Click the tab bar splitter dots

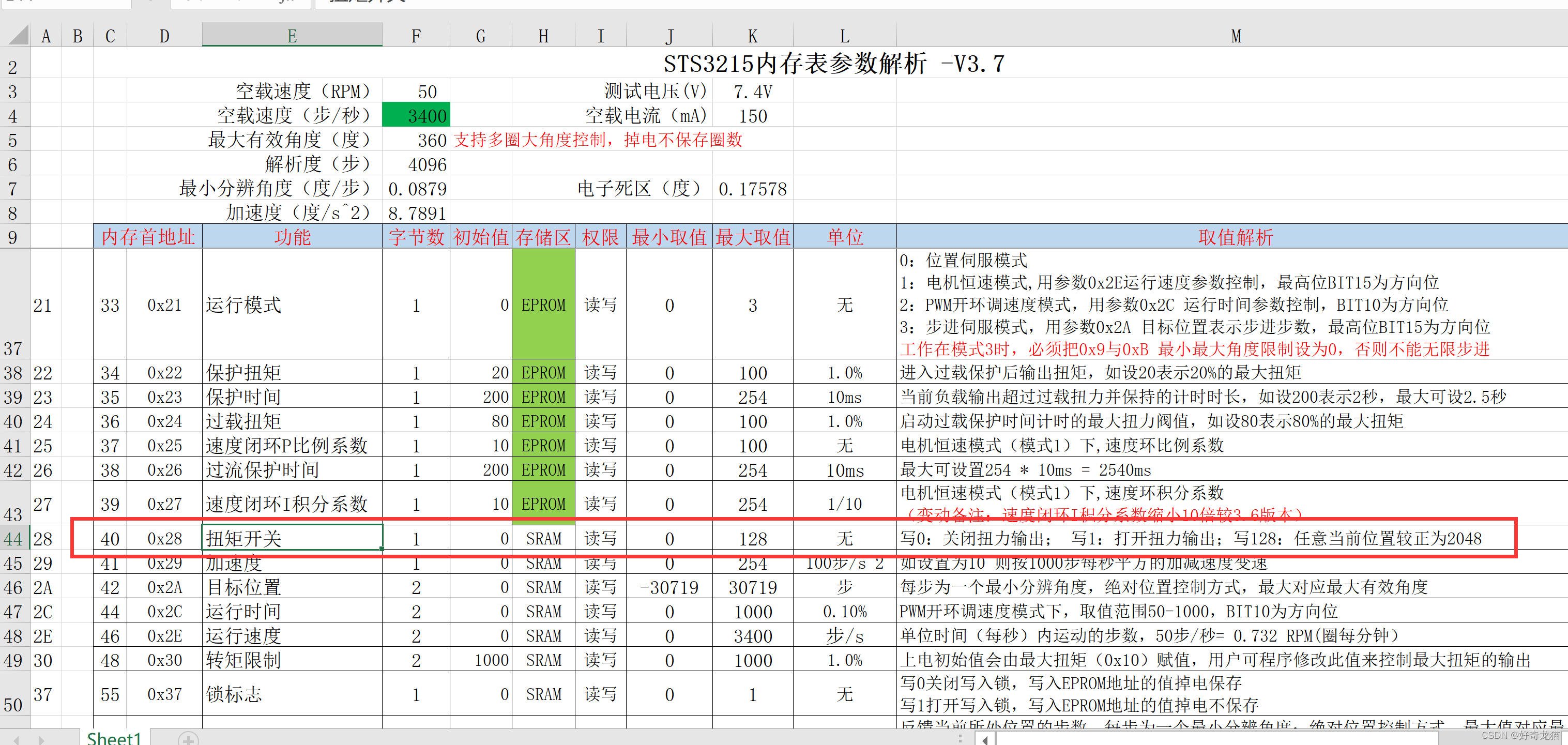tap(960, 739)
